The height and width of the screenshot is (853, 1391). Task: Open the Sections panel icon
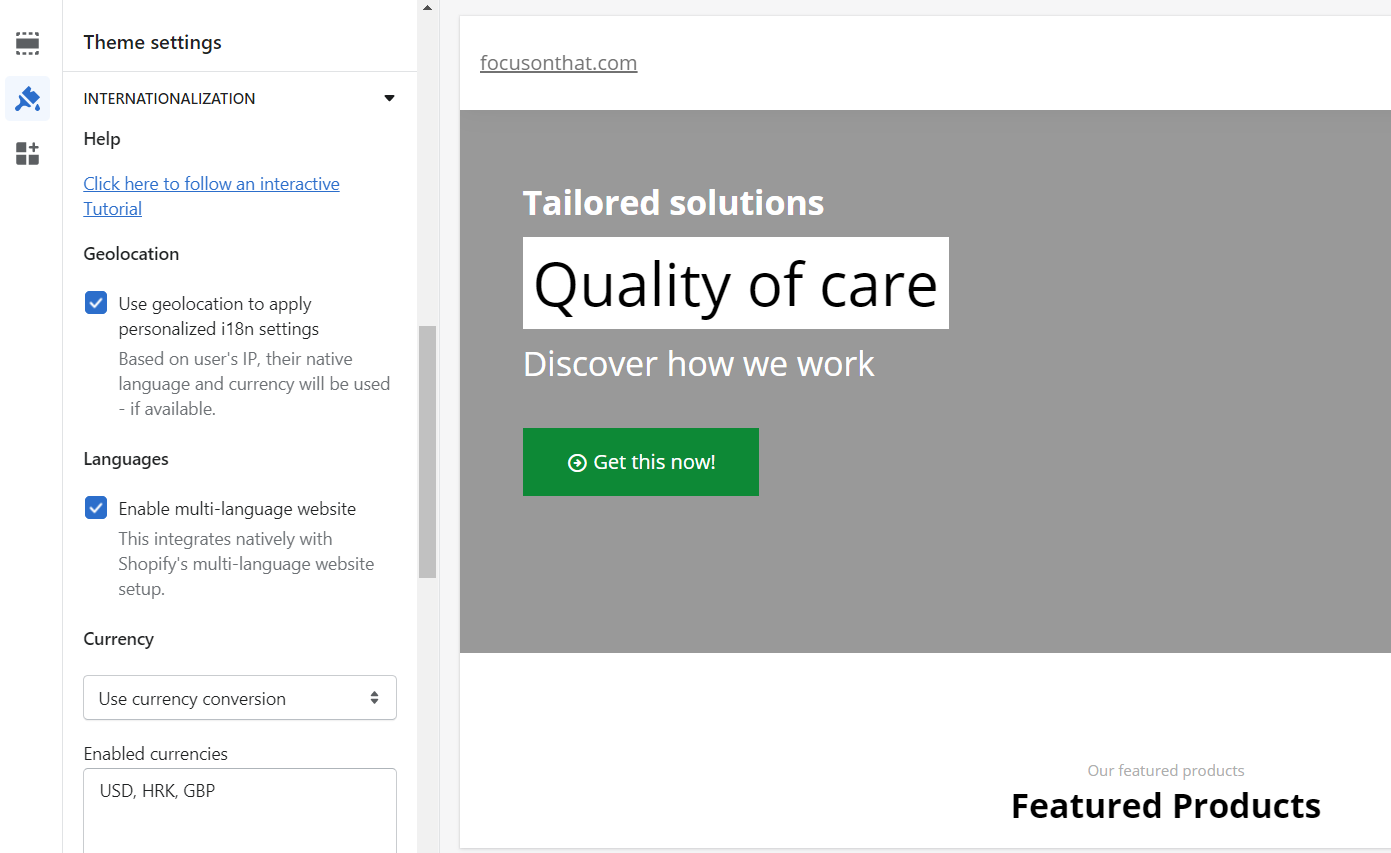[x=27, y=43]
